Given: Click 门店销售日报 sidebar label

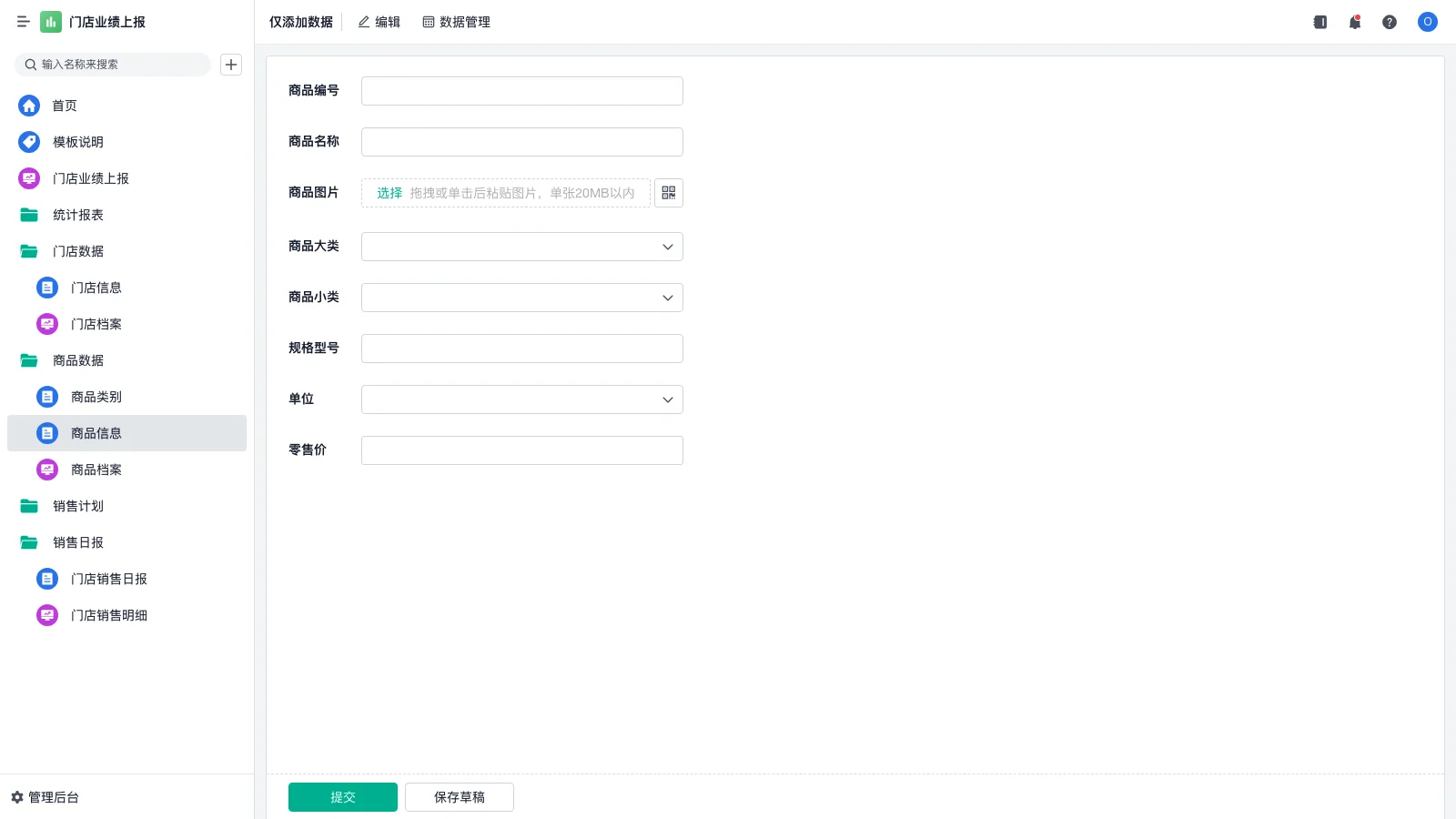Looking at the screenshot, I should (109, 579).
